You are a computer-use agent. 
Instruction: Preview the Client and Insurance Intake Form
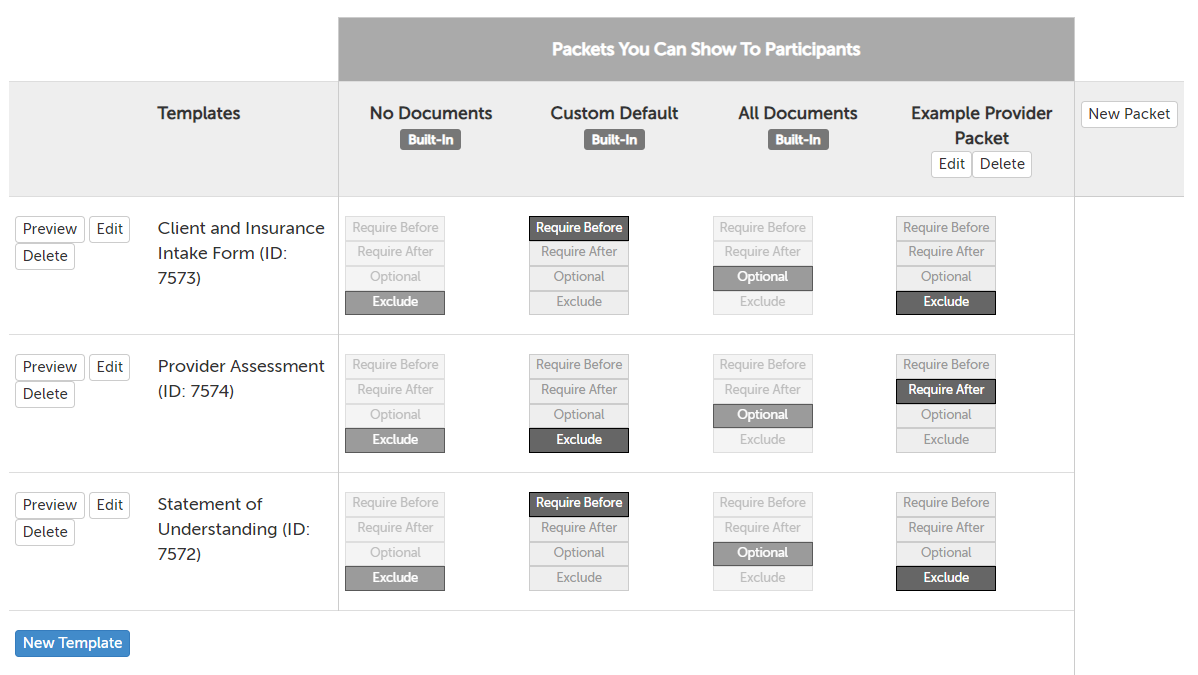[x=50, y=229]
